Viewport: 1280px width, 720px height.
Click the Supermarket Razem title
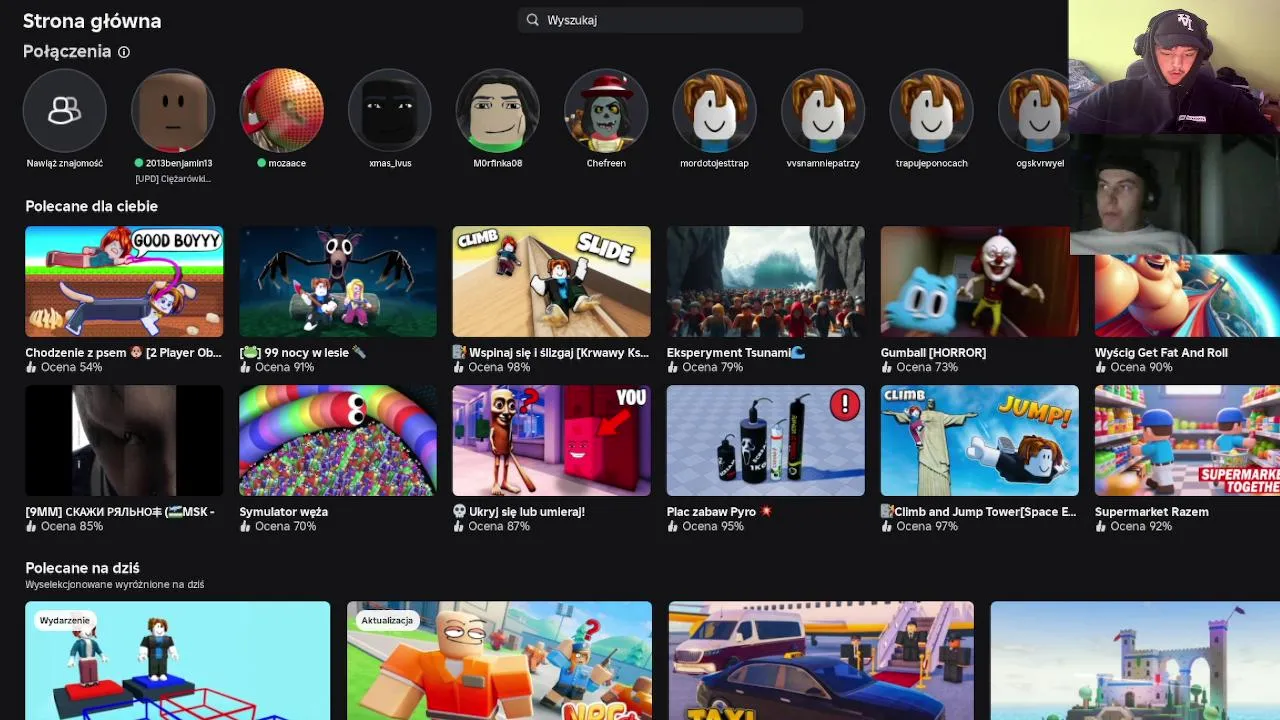click(1152, 512)
